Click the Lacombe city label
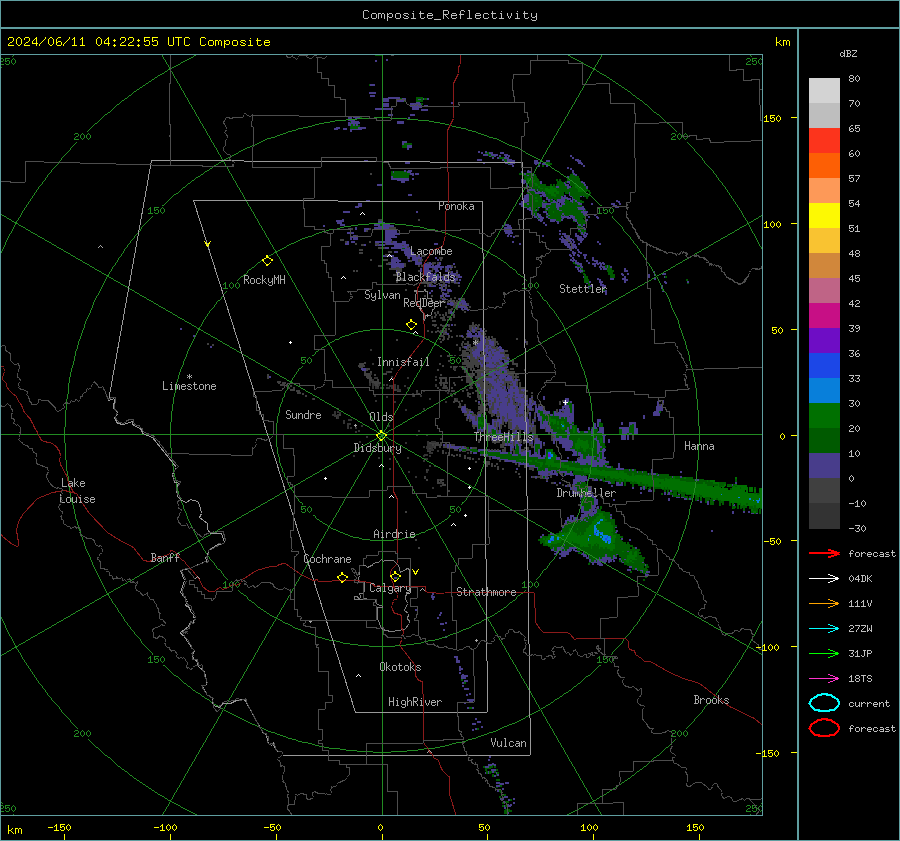 [x=431, y=251]
